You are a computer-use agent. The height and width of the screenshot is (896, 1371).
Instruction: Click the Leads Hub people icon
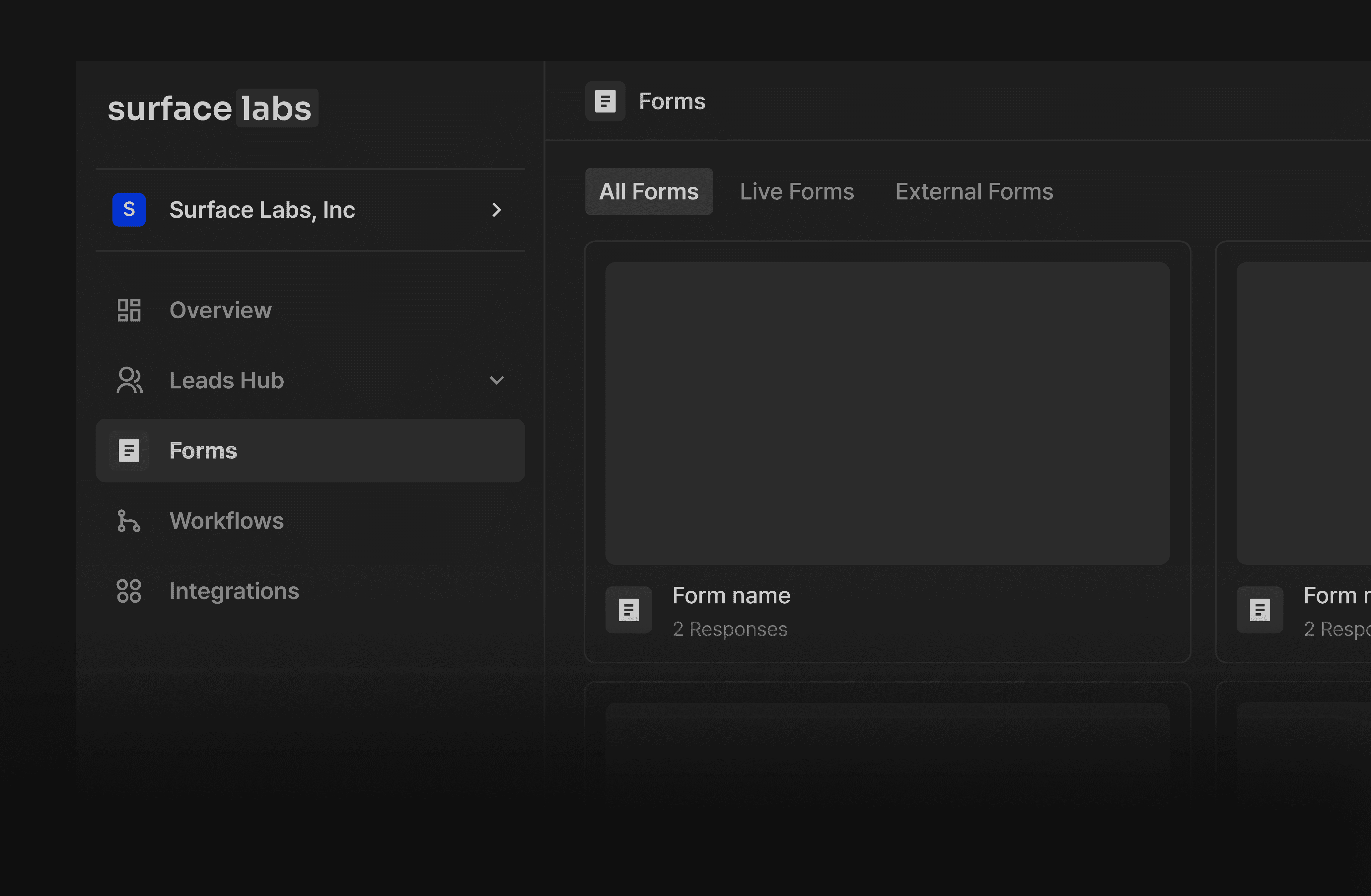(x=129, y=380)
